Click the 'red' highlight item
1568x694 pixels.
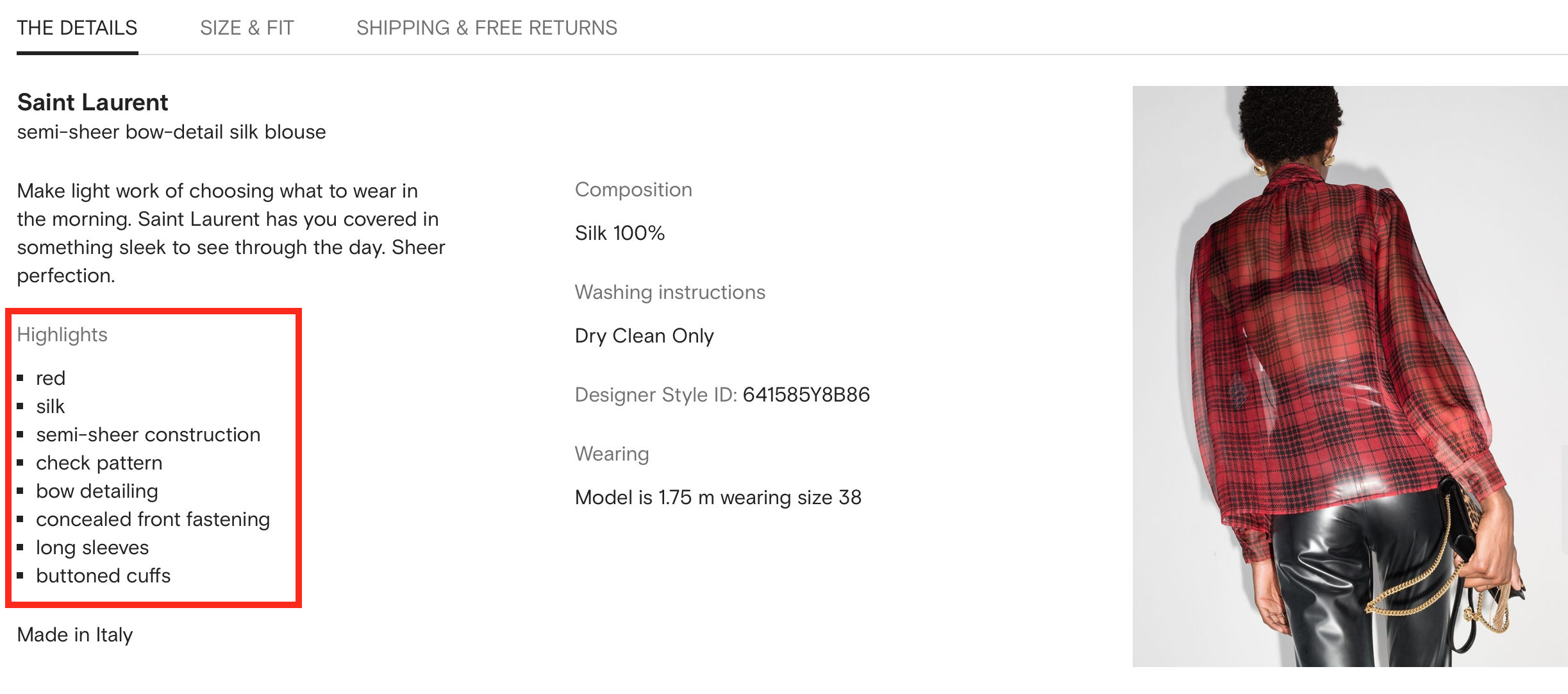(51, 378)
